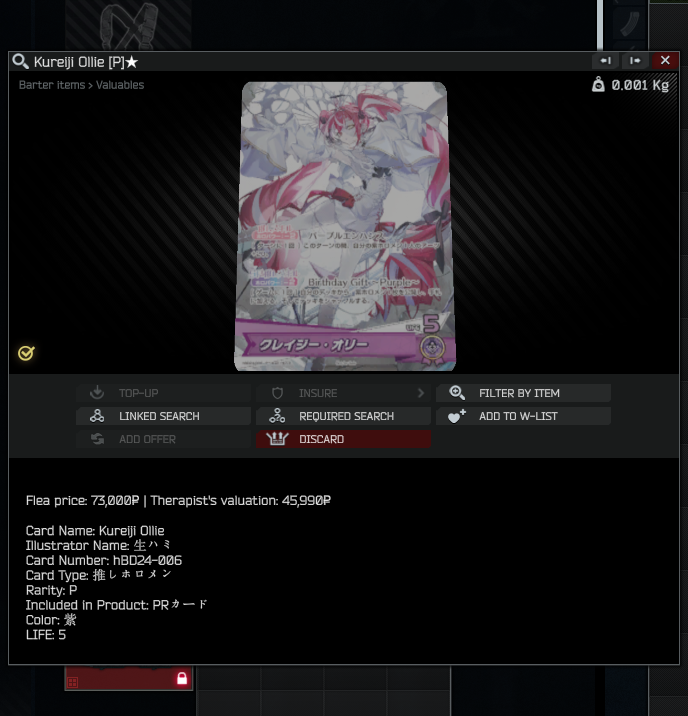
Task: Select the Insure option
Action: [343, 393]
